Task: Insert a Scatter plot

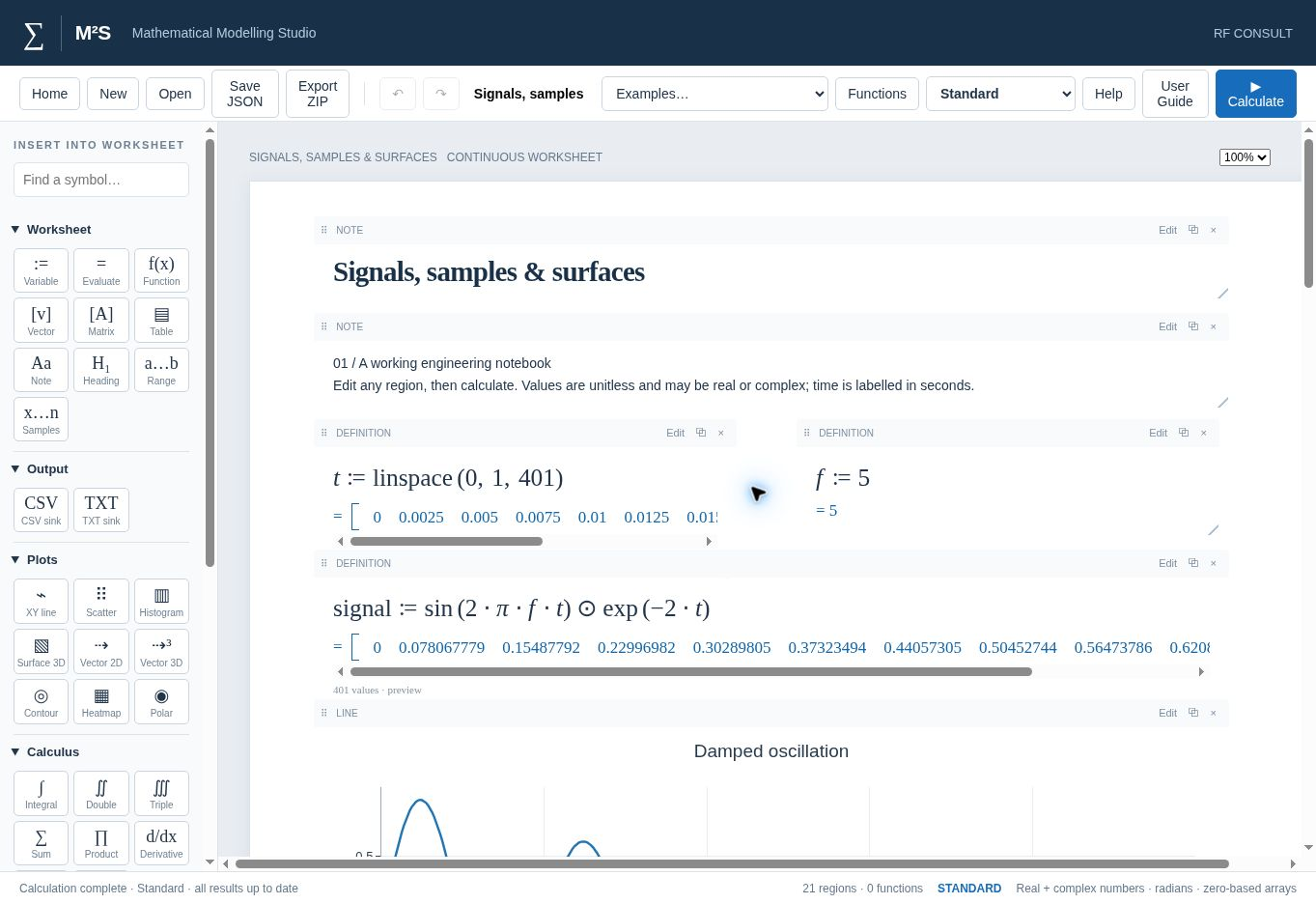Action: [101, 601]
